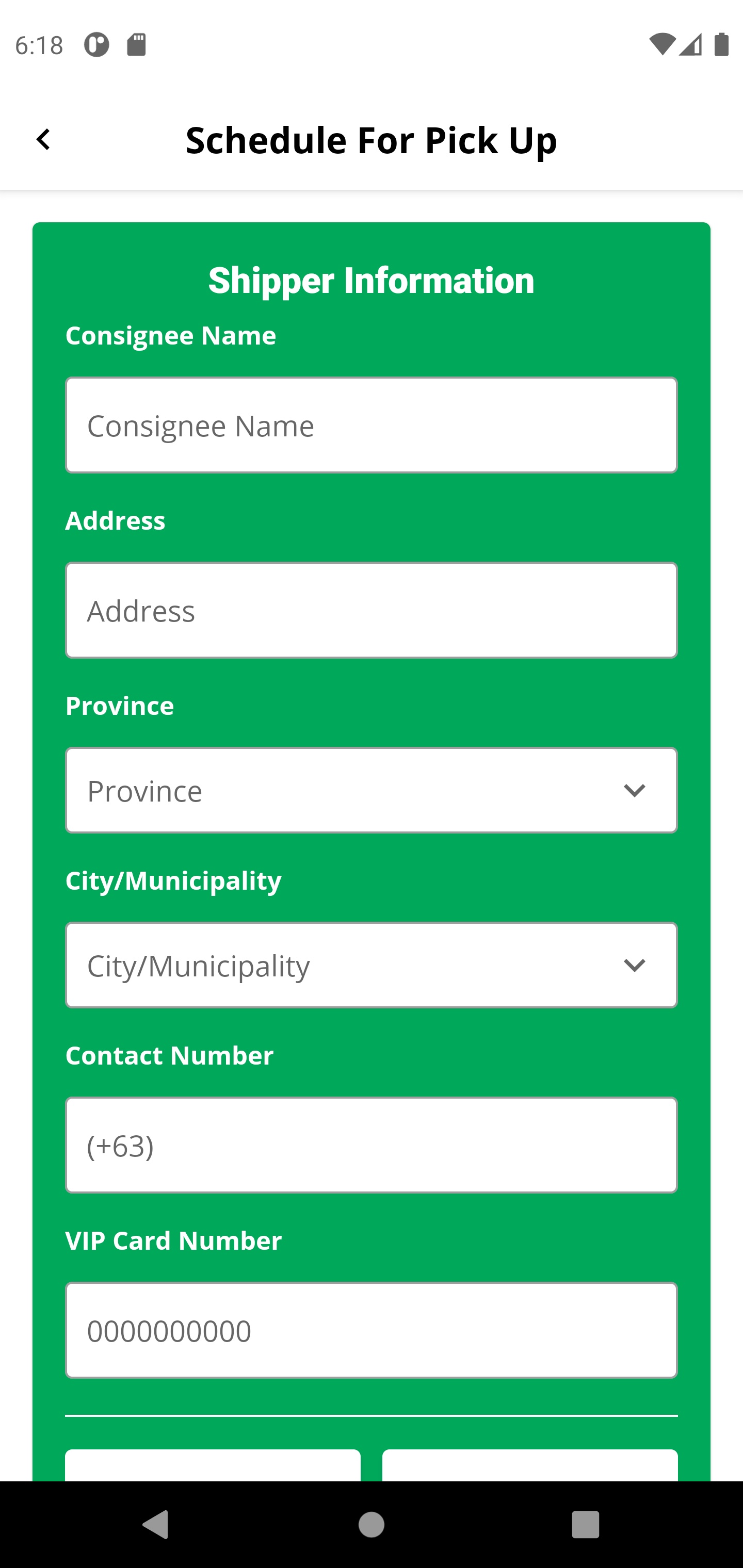Click the Address text field
Screen dimensions: 743x1568
pos(372,610)
